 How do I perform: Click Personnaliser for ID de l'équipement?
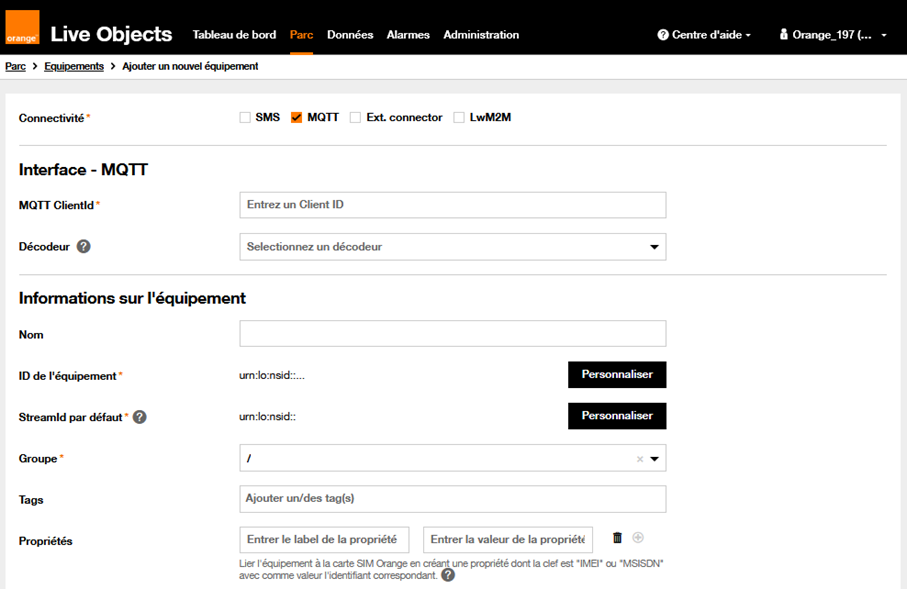click(x=617, y=375)
